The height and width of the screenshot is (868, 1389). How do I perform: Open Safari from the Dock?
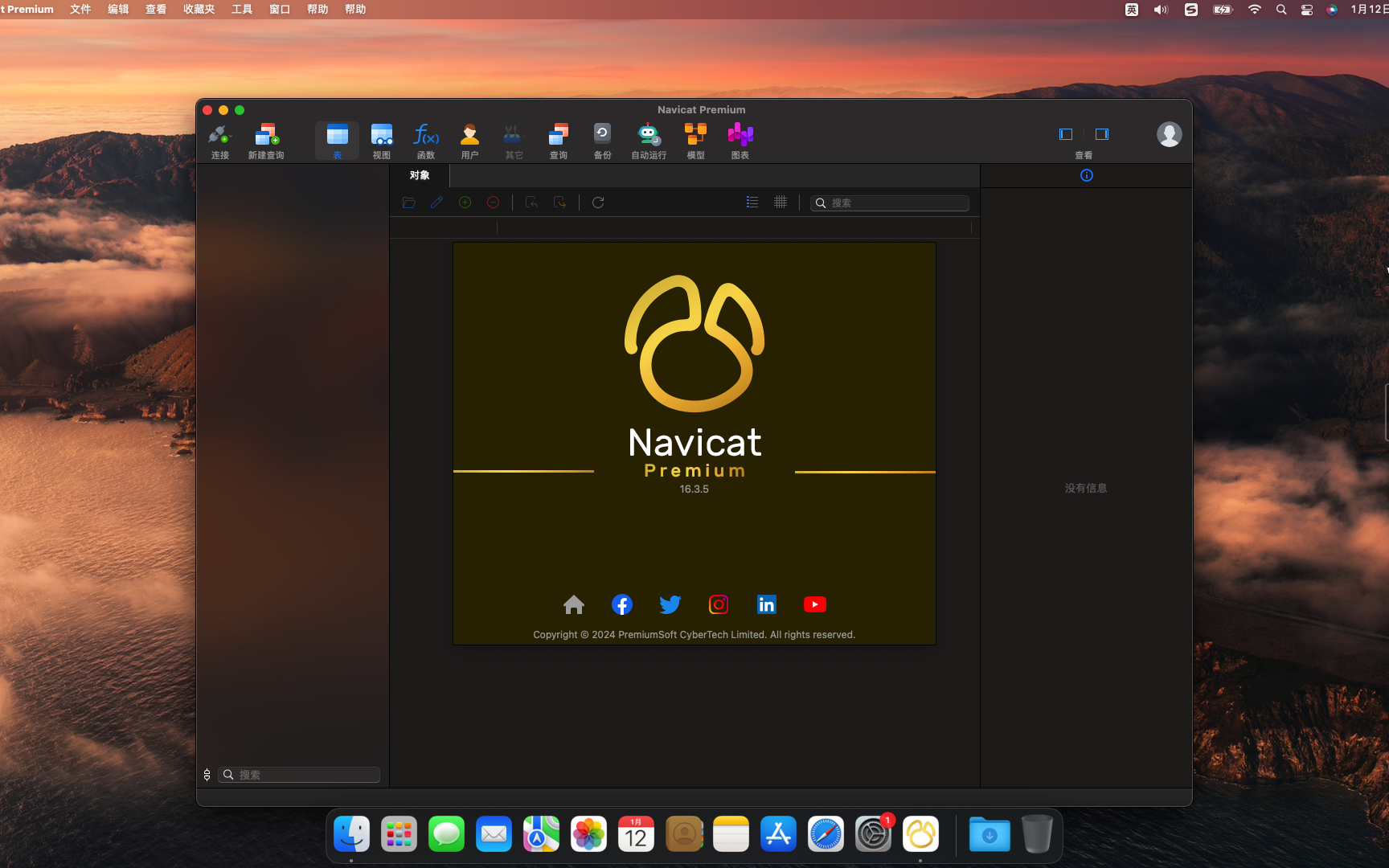[x=826, y=834]
